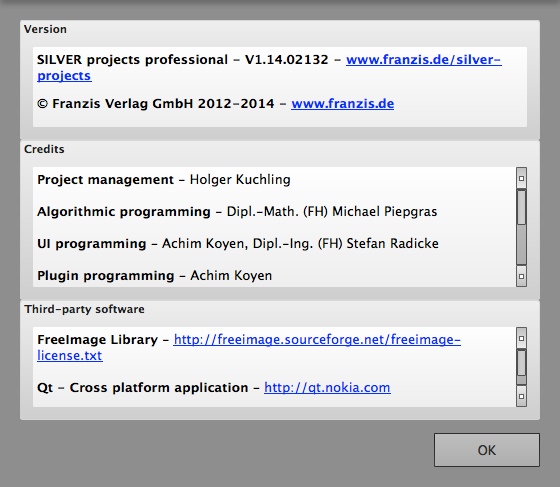Click the 'Third-party software' group title

click(x=84, y=309)
